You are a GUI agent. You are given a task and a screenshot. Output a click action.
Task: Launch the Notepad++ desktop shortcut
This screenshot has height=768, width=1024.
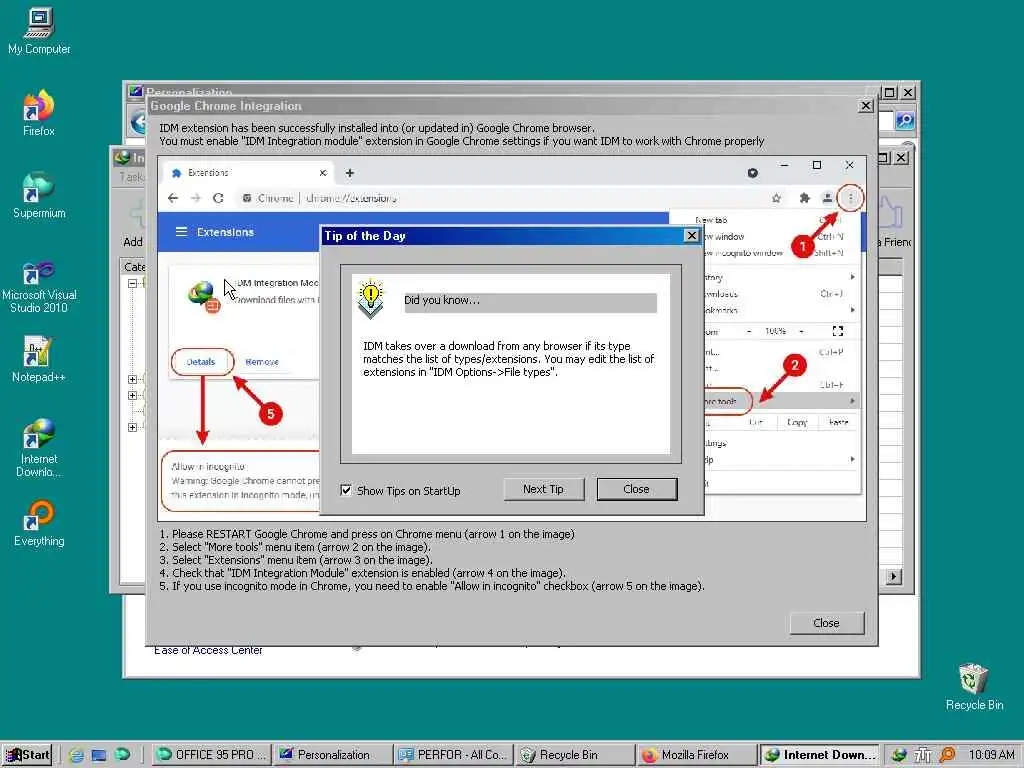tap(39, 359)
